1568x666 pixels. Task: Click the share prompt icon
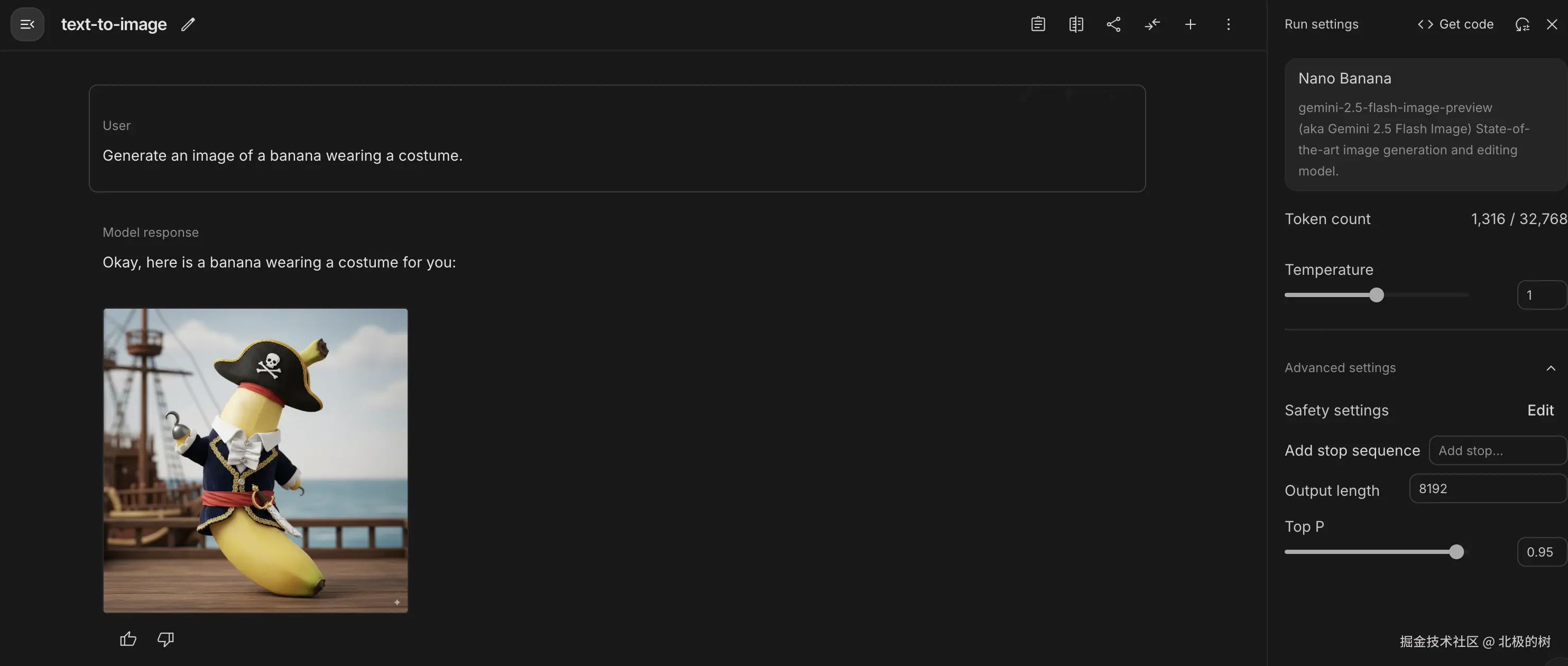tap(1113, 24)
